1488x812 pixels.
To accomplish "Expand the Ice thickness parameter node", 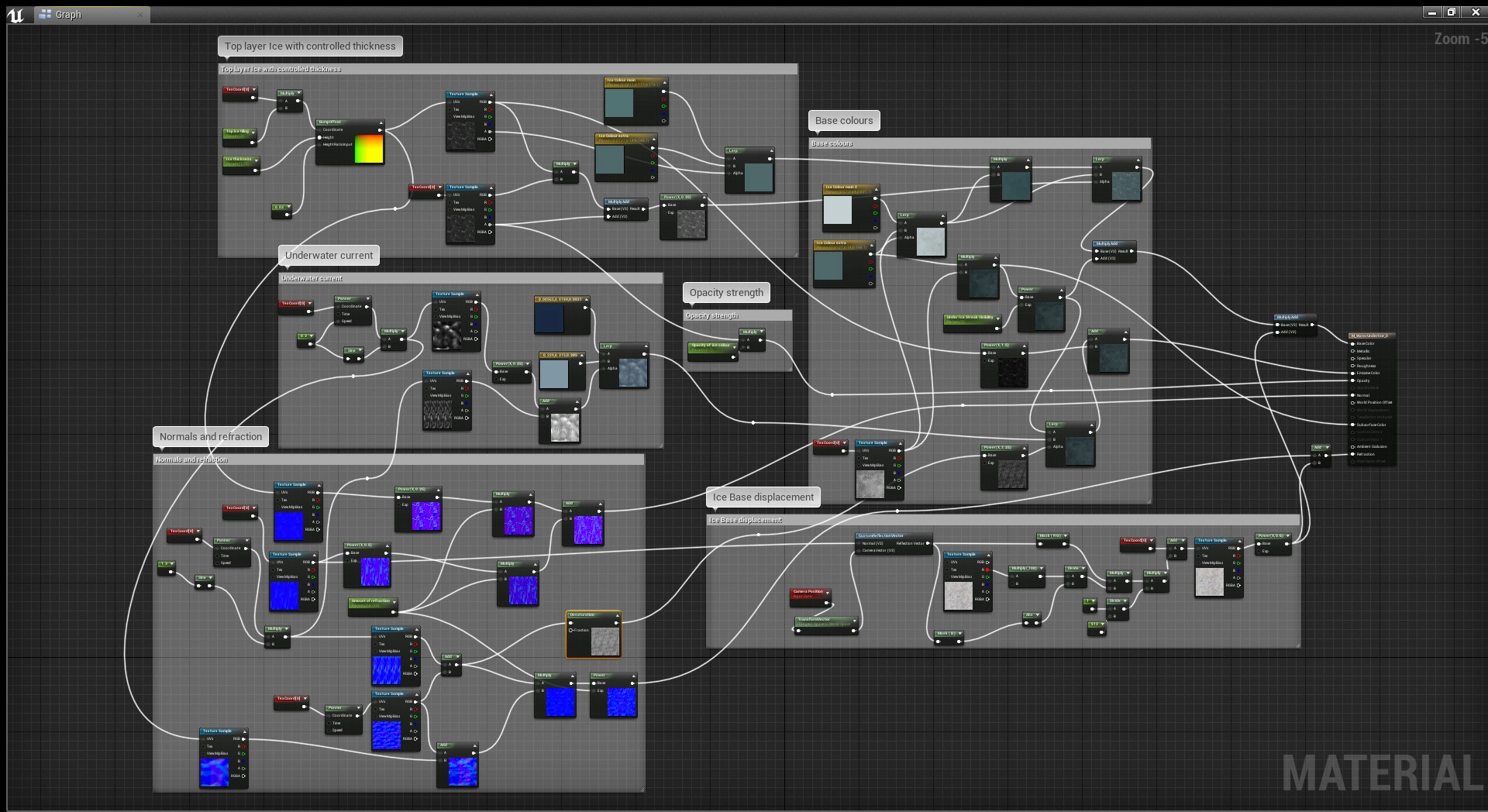I will tap(256, 160).
